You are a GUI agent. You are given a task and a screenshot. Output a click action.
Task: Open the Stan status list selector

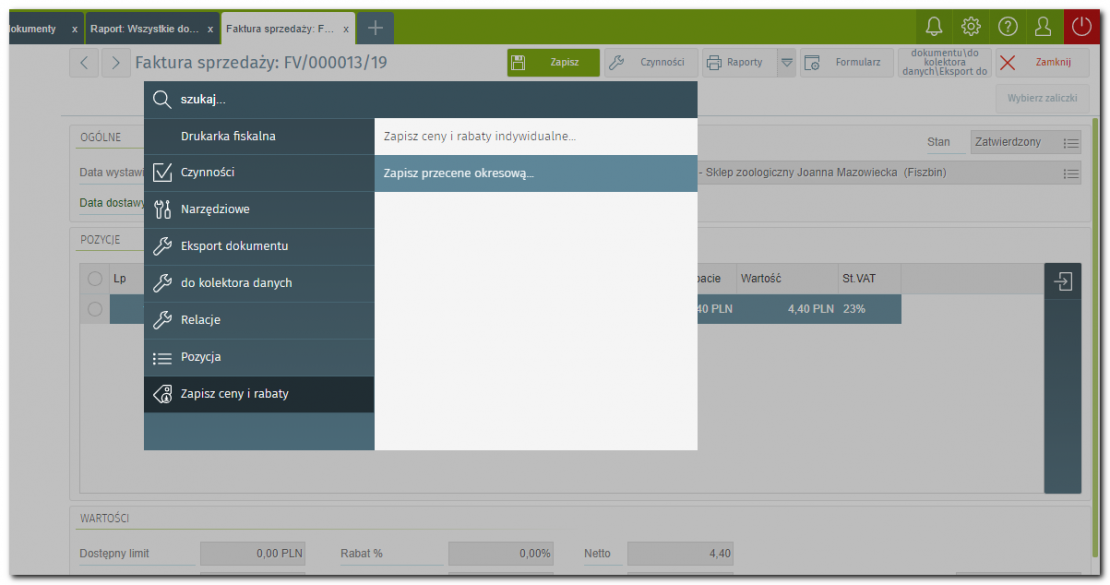point(1071,143)
